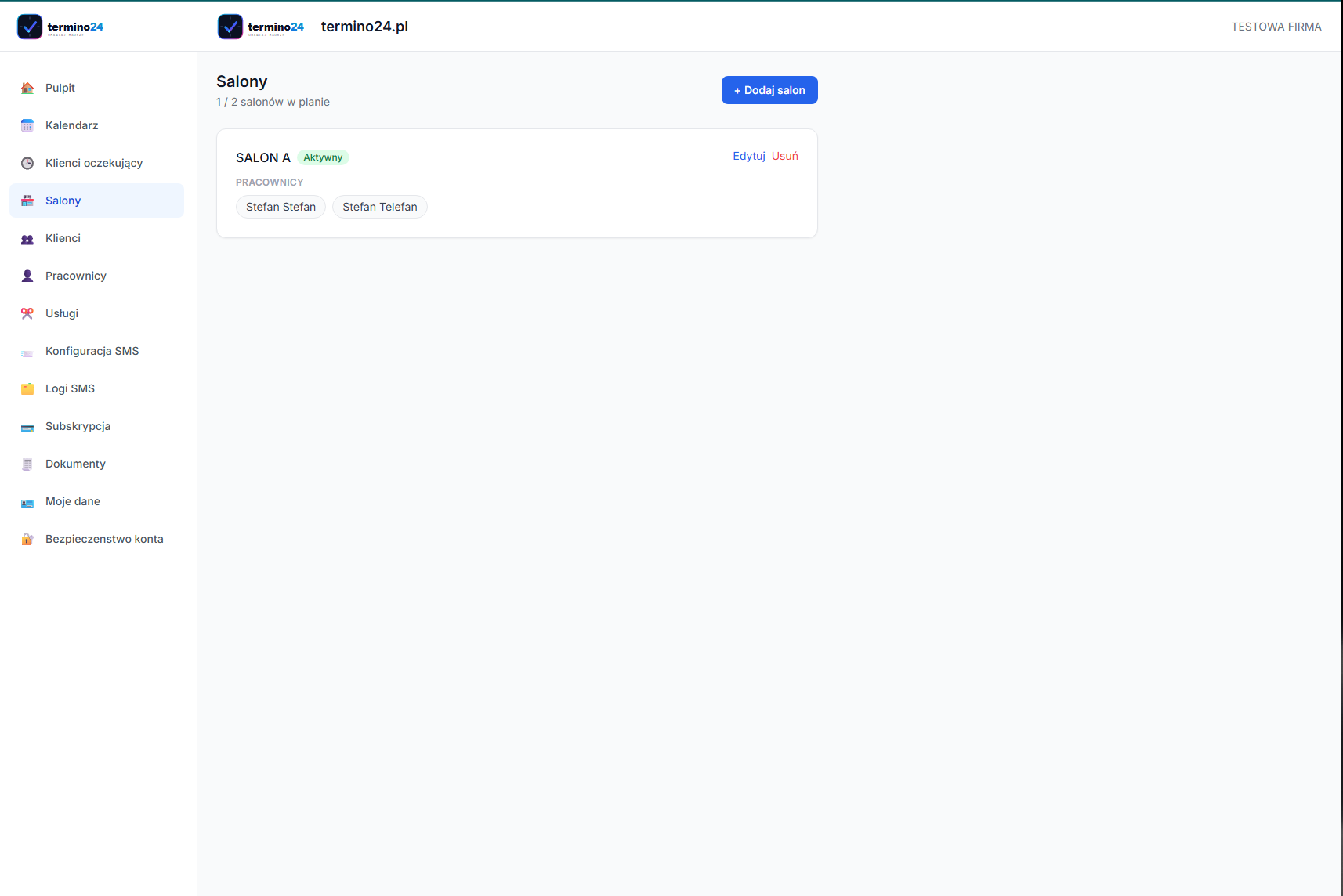
Task: Go to Moje dane
Action: tap(96, 501)
